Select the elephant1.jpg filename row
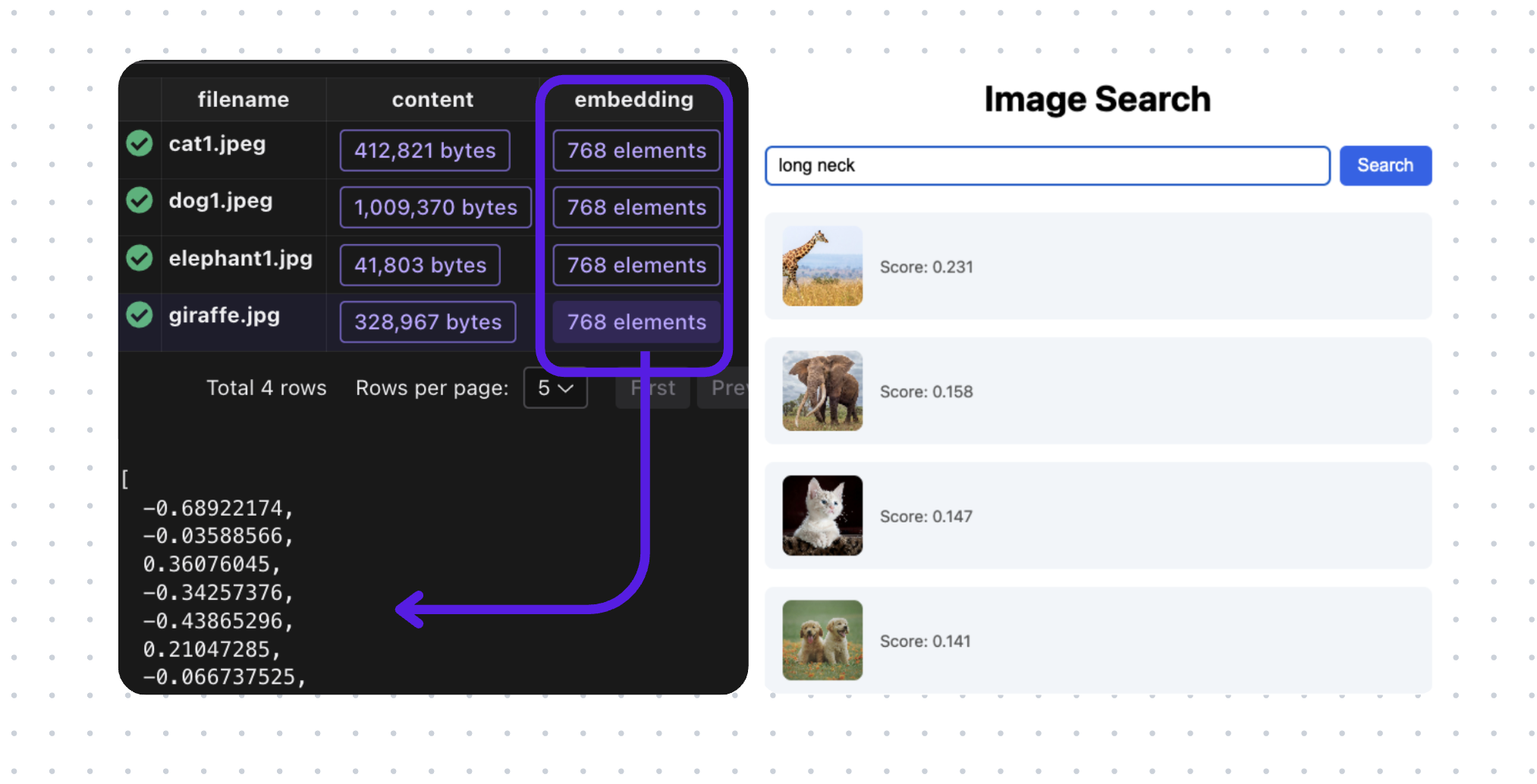 240,259
